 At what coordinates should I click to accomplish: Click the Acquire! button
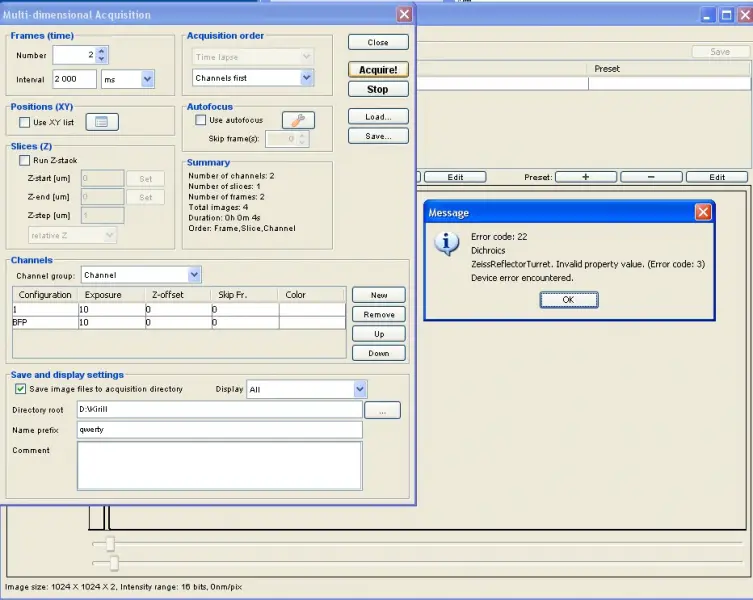(378, 70)
